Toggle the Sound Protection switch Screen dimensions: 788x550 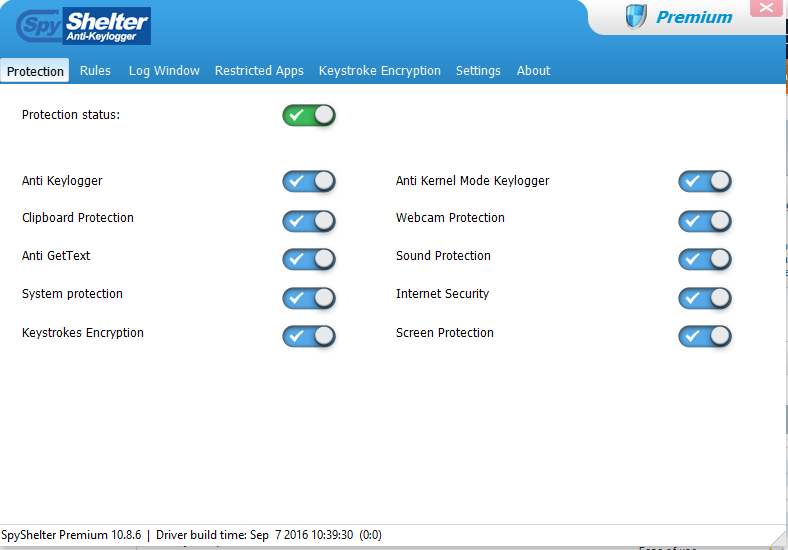[705, 259]
